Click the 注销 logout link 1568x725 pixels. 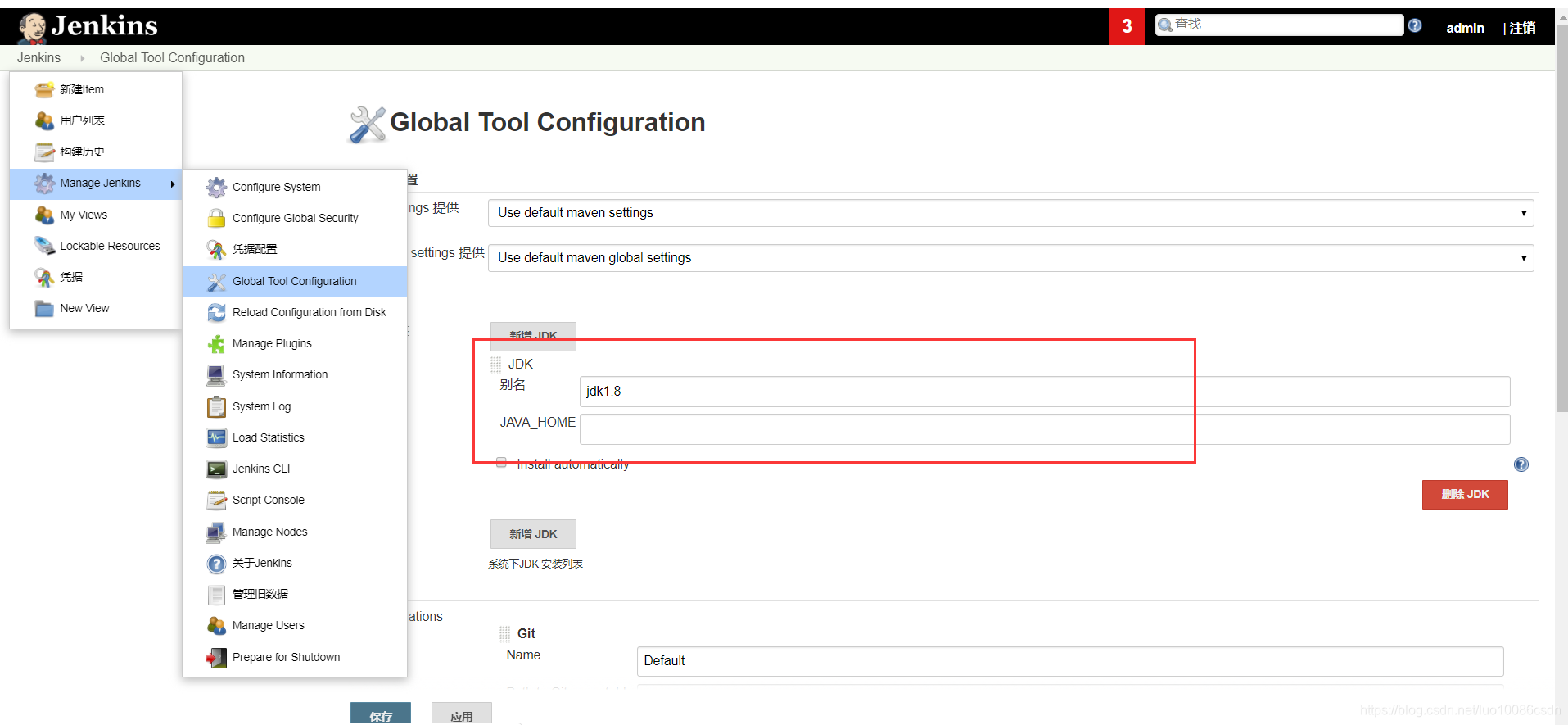click(1522, 28)
